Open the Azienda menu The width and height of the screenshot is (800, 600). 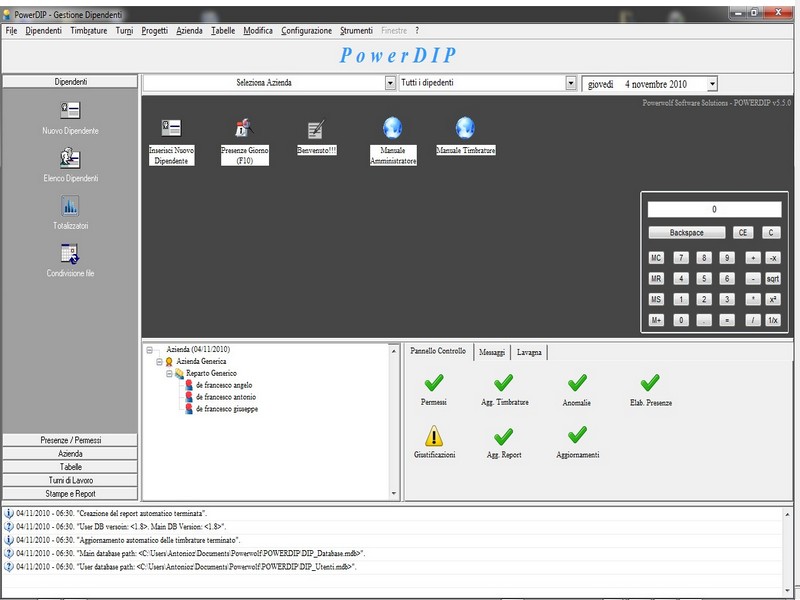pos(189,31)
